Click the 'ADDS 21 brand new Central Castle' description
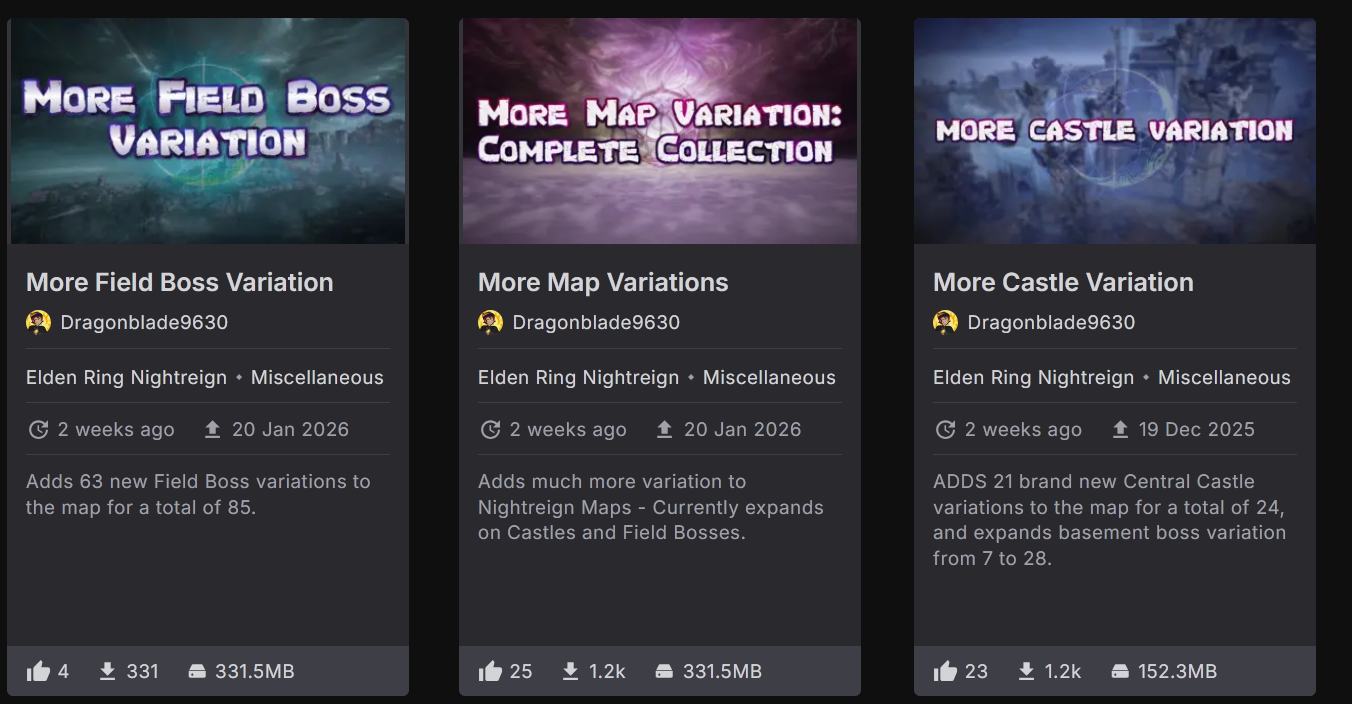 [1110, 520]
